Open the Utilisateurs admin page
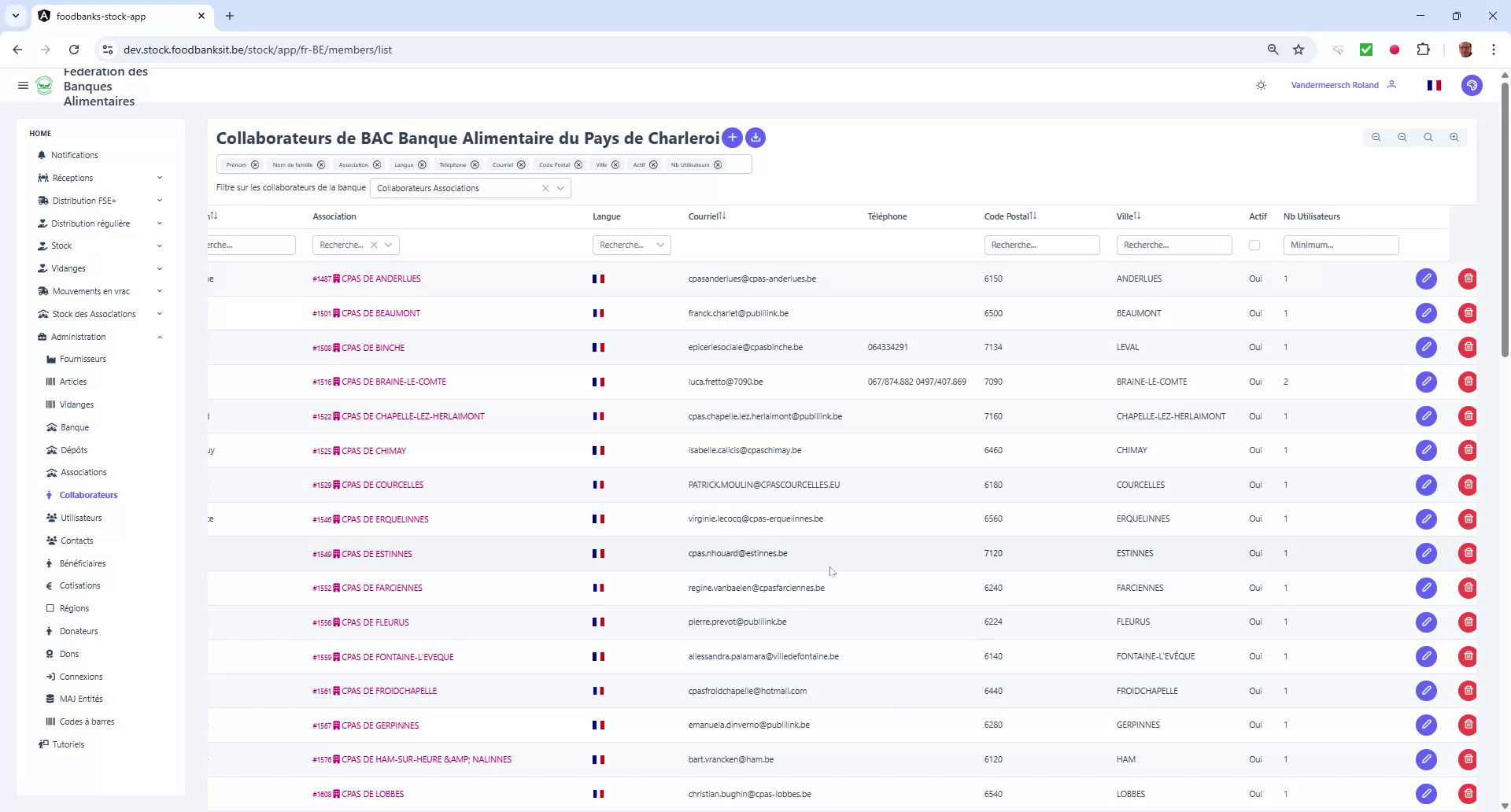This screenshot has height=812, width=1511. pos(81,518)
